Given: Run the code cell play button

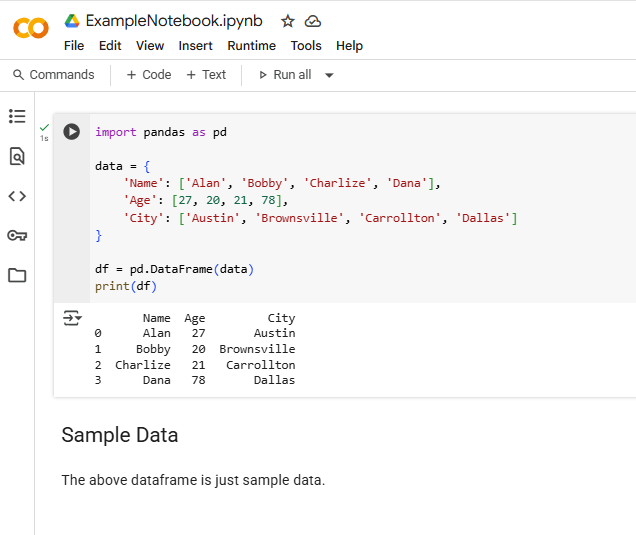Looking at the screenshot, I should [72, 132].
